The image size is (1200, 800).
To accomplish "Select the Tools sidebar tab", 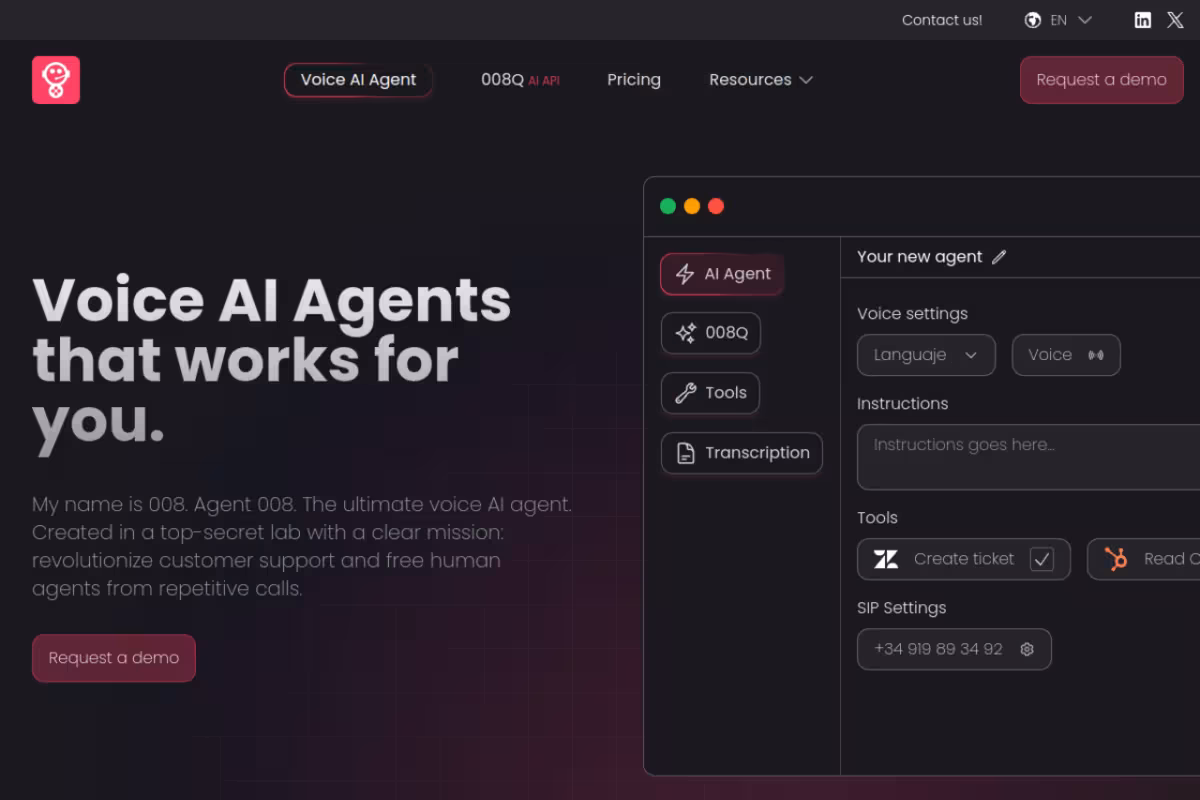I will click(x=710, y=393).
